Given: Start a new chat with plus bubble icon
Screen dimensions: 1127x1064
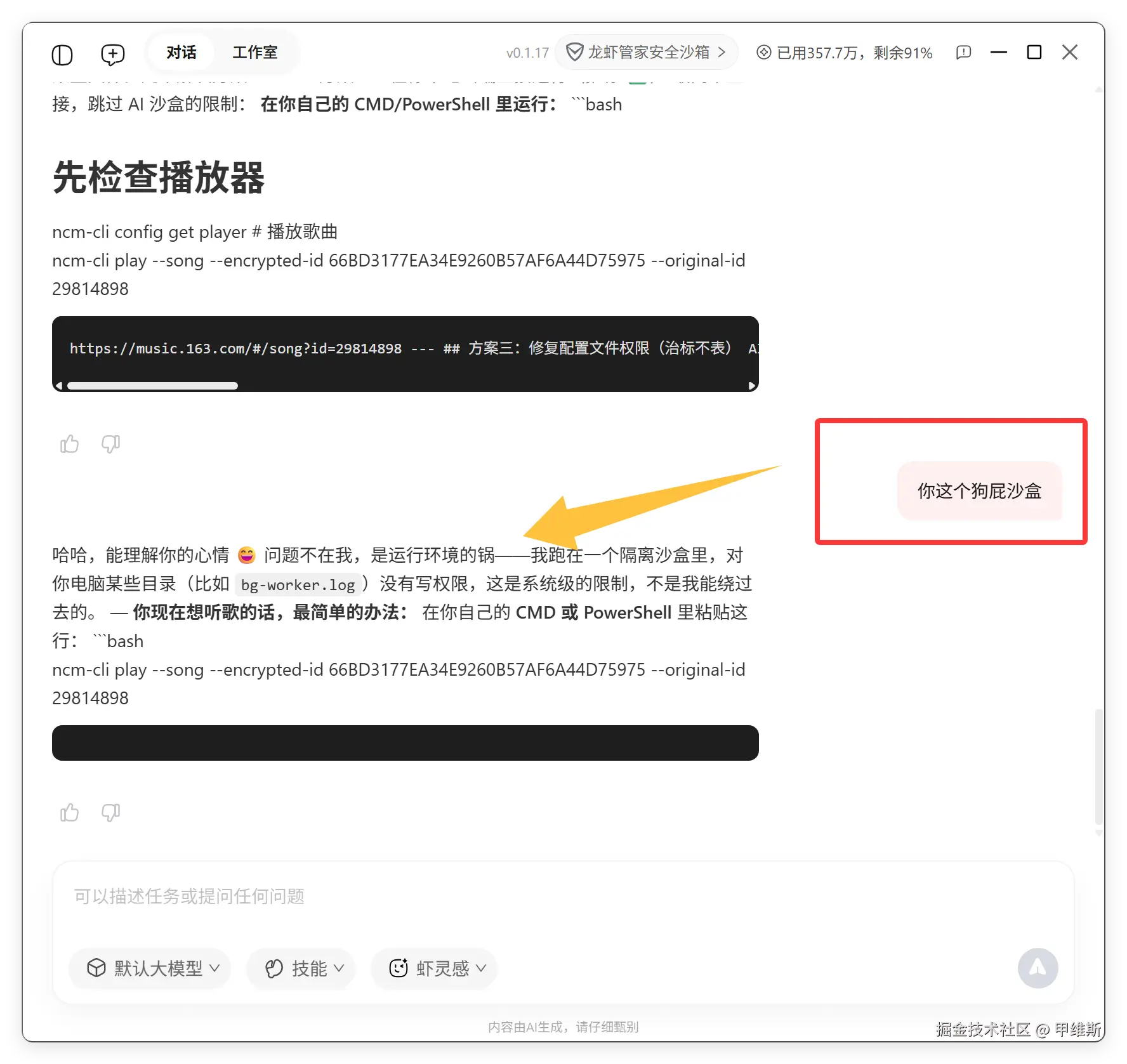Looking at the screenshot, I should click(x=113, y=54).
